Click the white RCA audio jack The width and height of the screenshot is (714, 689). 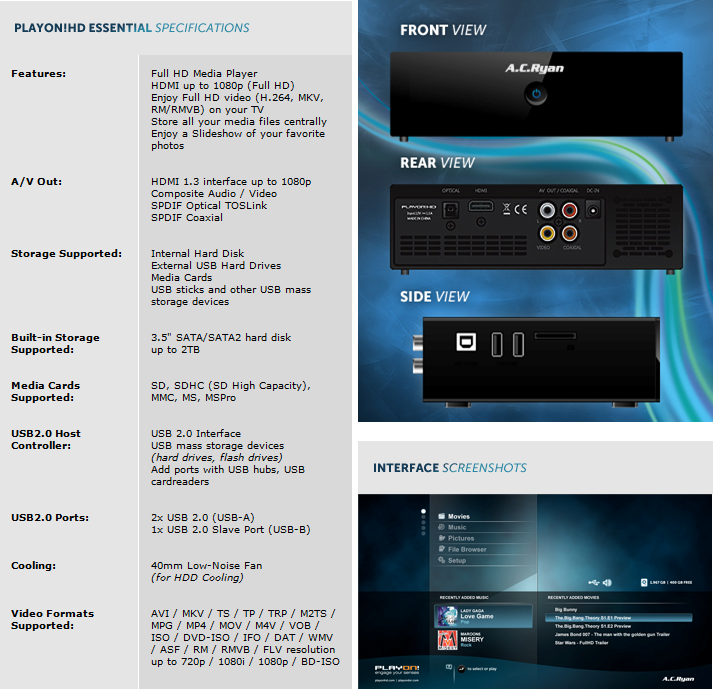547,210
